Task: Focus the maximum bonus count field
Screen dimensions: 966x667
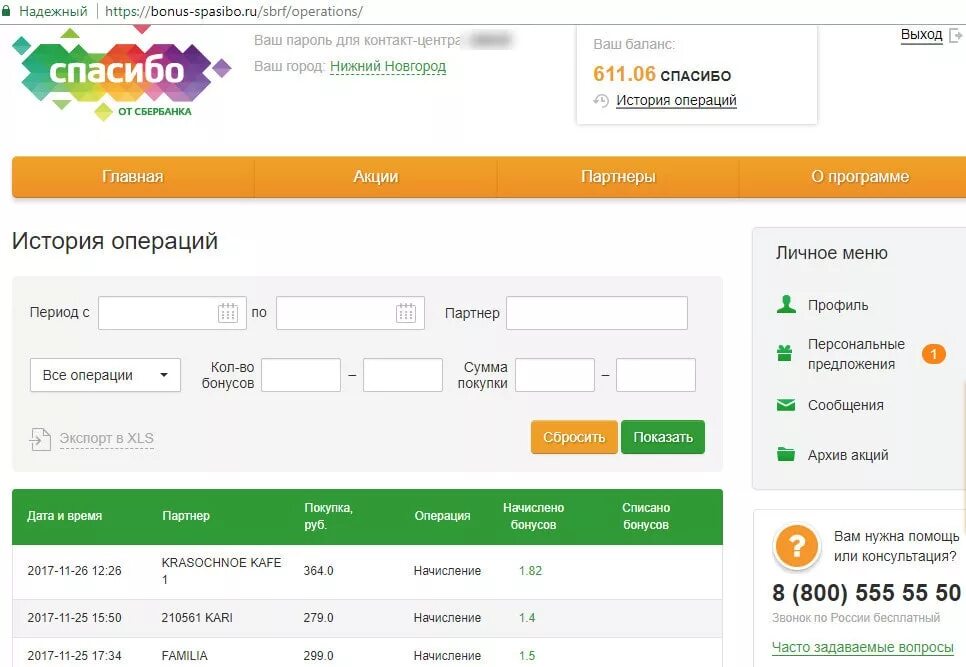Action: tap(403, 375)
